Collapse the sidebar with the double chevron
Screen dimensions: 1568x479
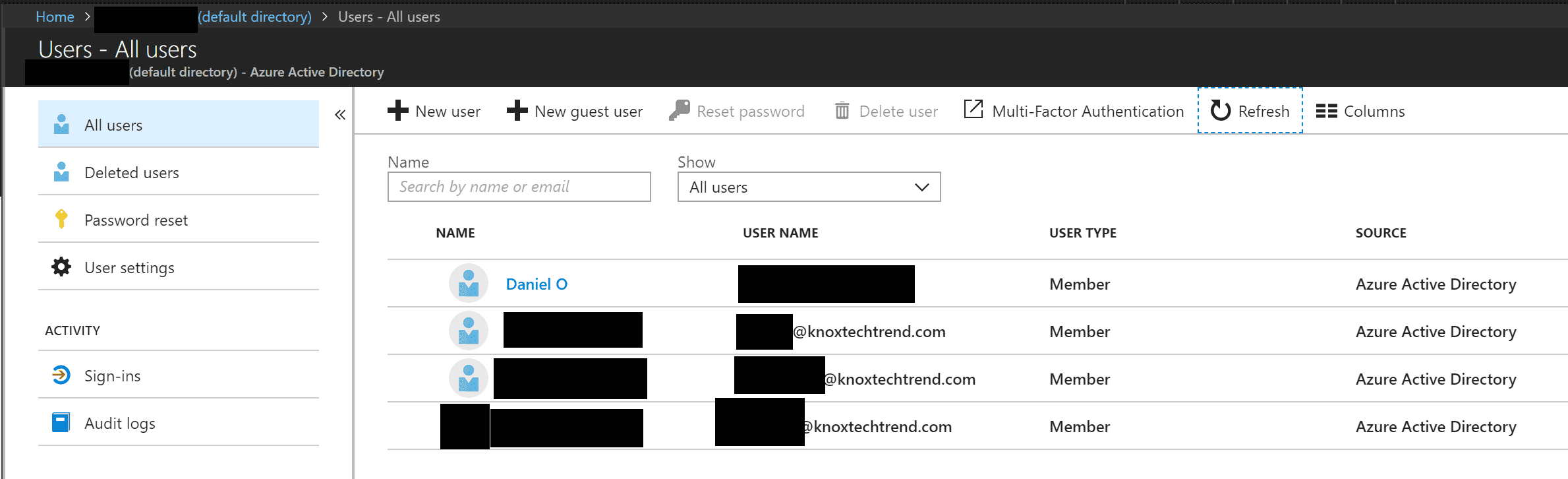click(x=340, y=115)
